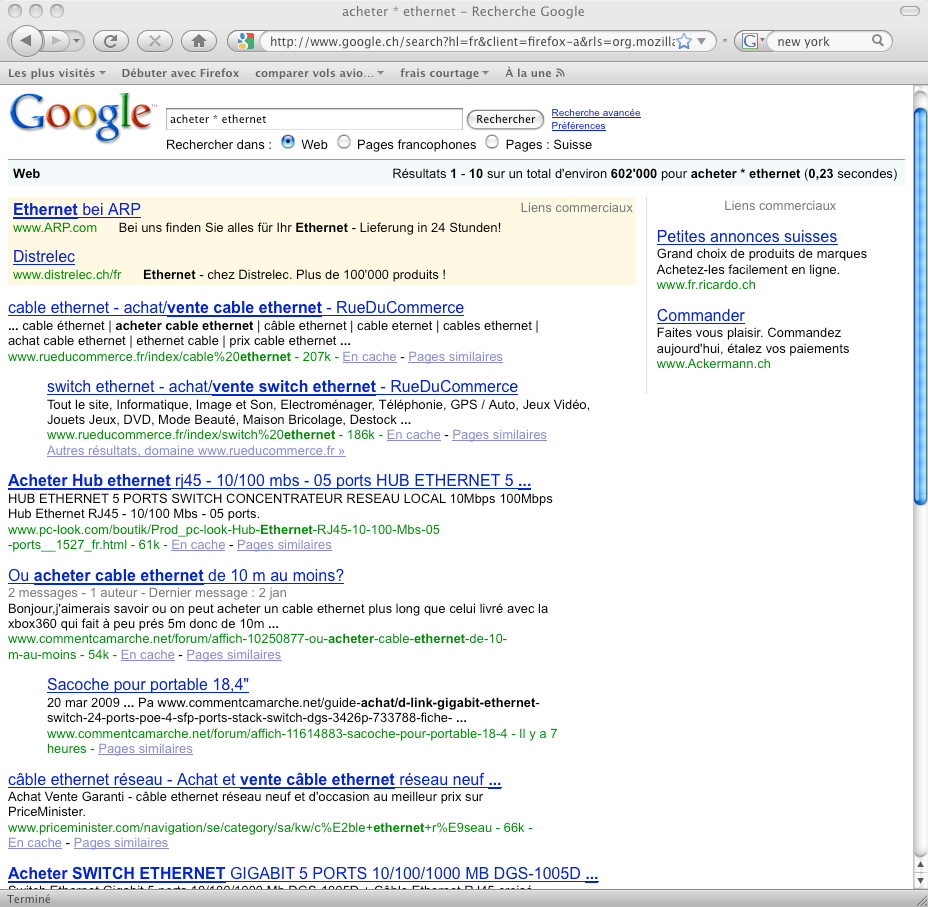Open the Ethernet bei ARP sponsored link

[x=76, y=209]
